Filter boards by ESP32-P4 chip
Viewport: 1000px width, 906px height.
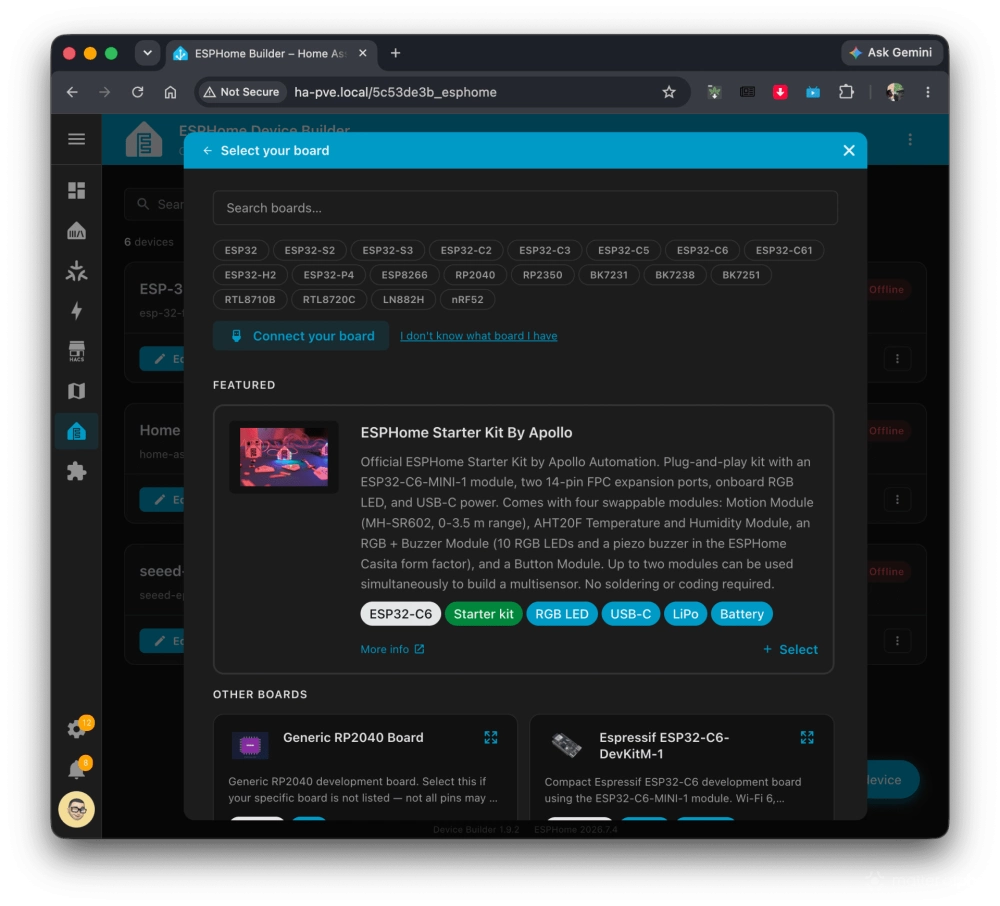click(328, 275)
